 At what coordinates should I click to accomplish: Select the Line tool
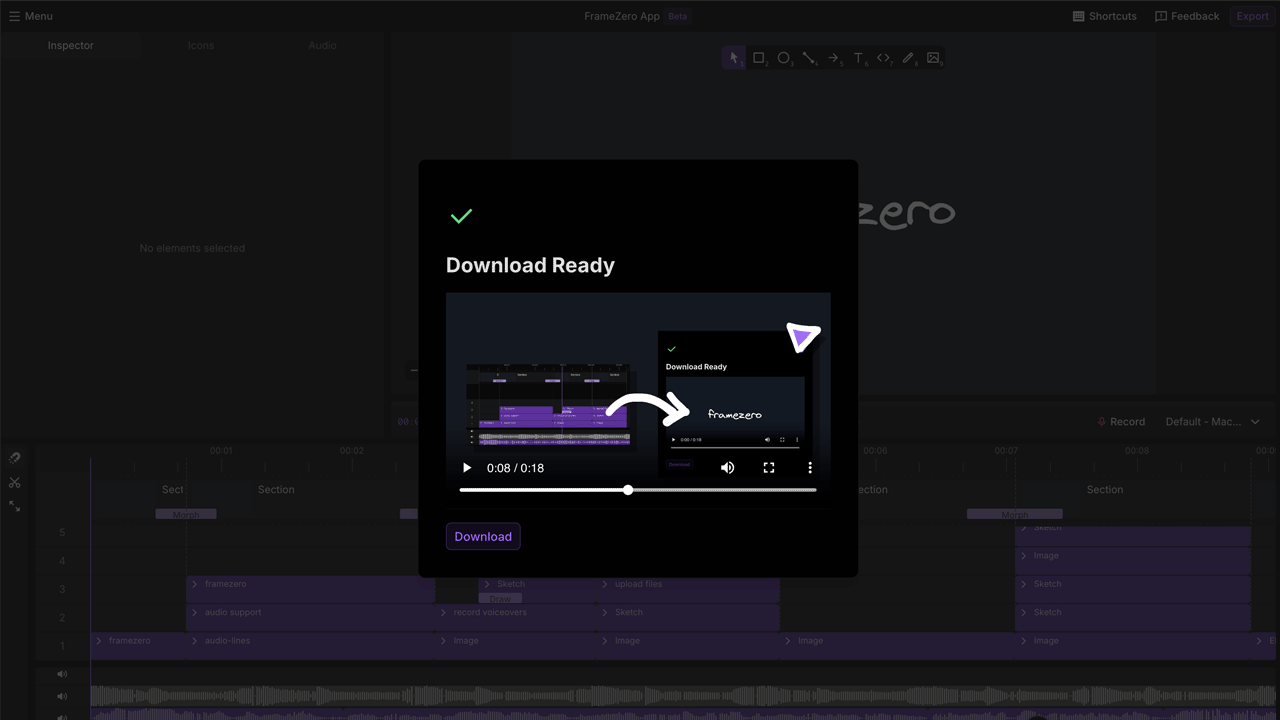tap(809, 58)
